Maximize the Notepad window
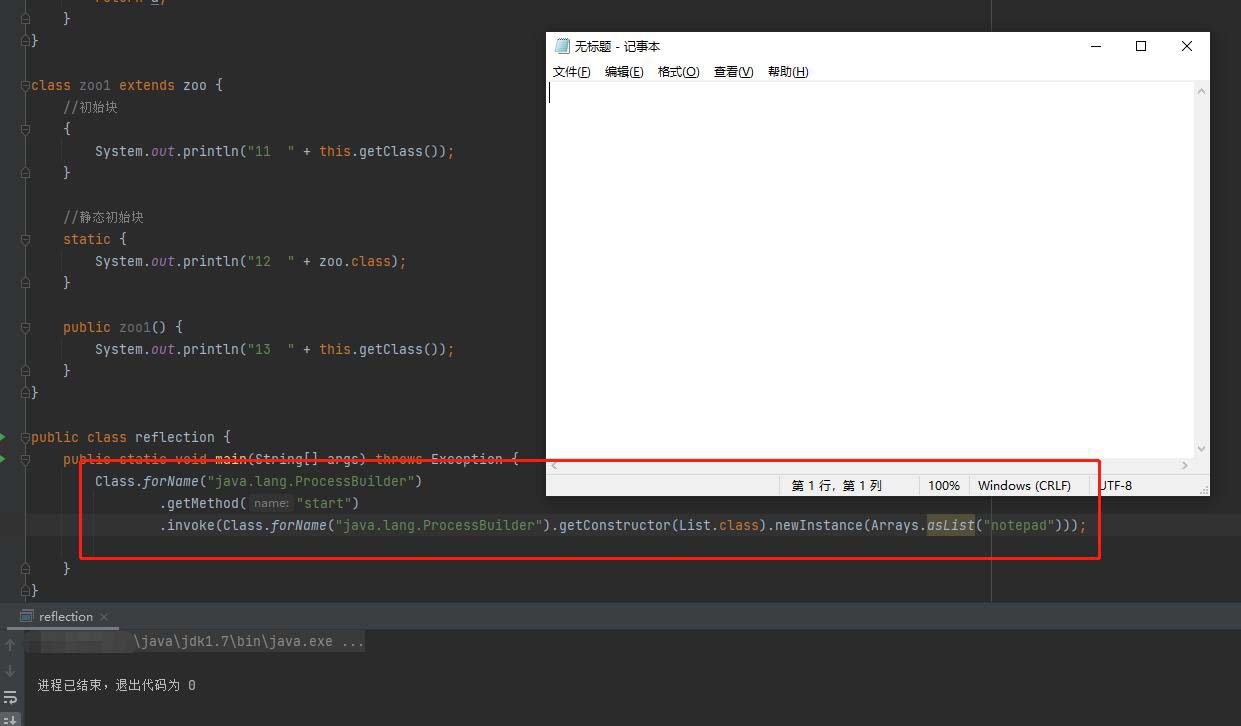Image resolution: width=1241 pixels, height=726 pixels. pyautogui.click(x=1141, y=46)
